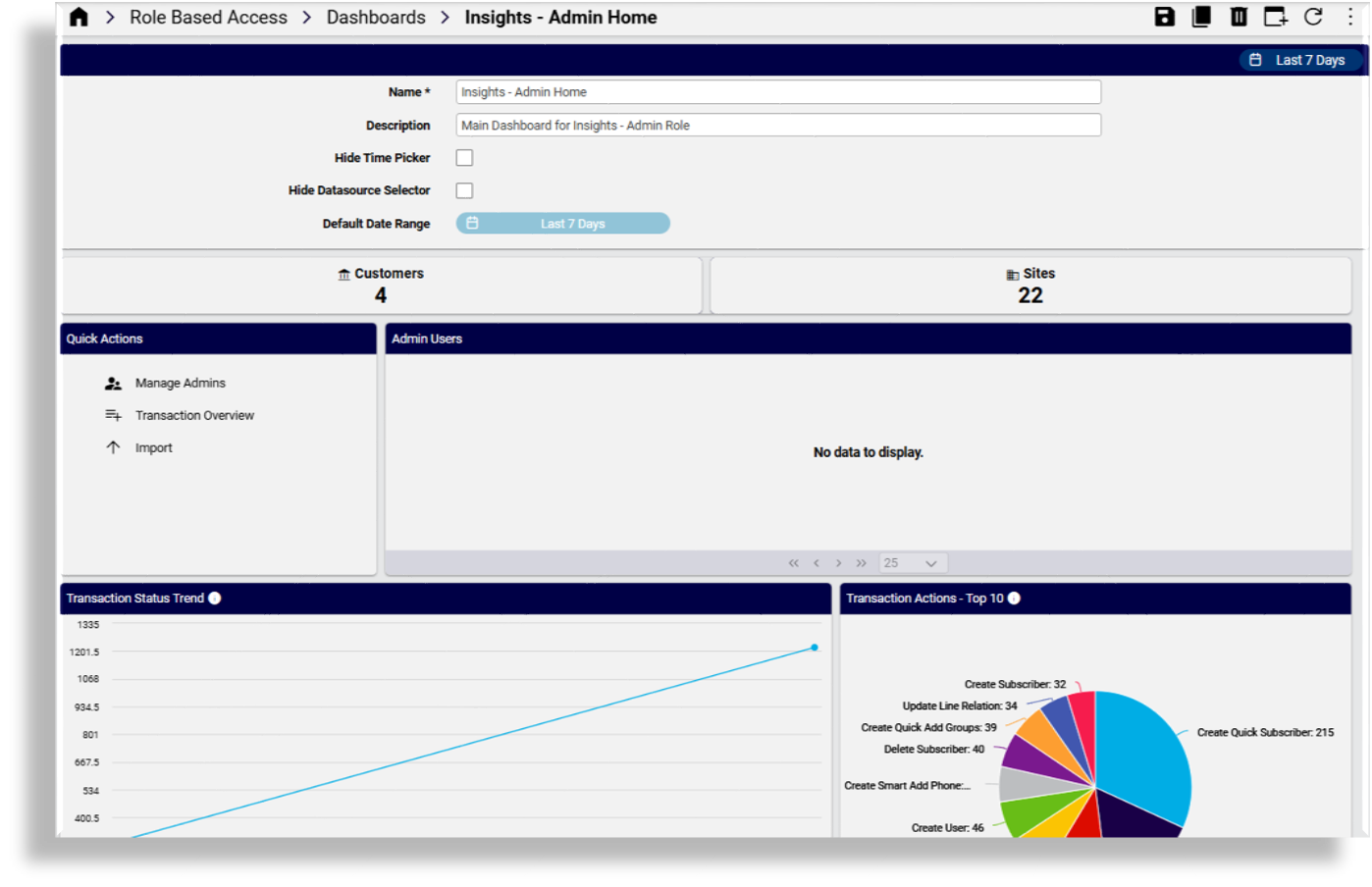This screenshot has width=1372, height=887.
Task: Open the Transaction Status Trend info icon
Action: click(215, 598)
